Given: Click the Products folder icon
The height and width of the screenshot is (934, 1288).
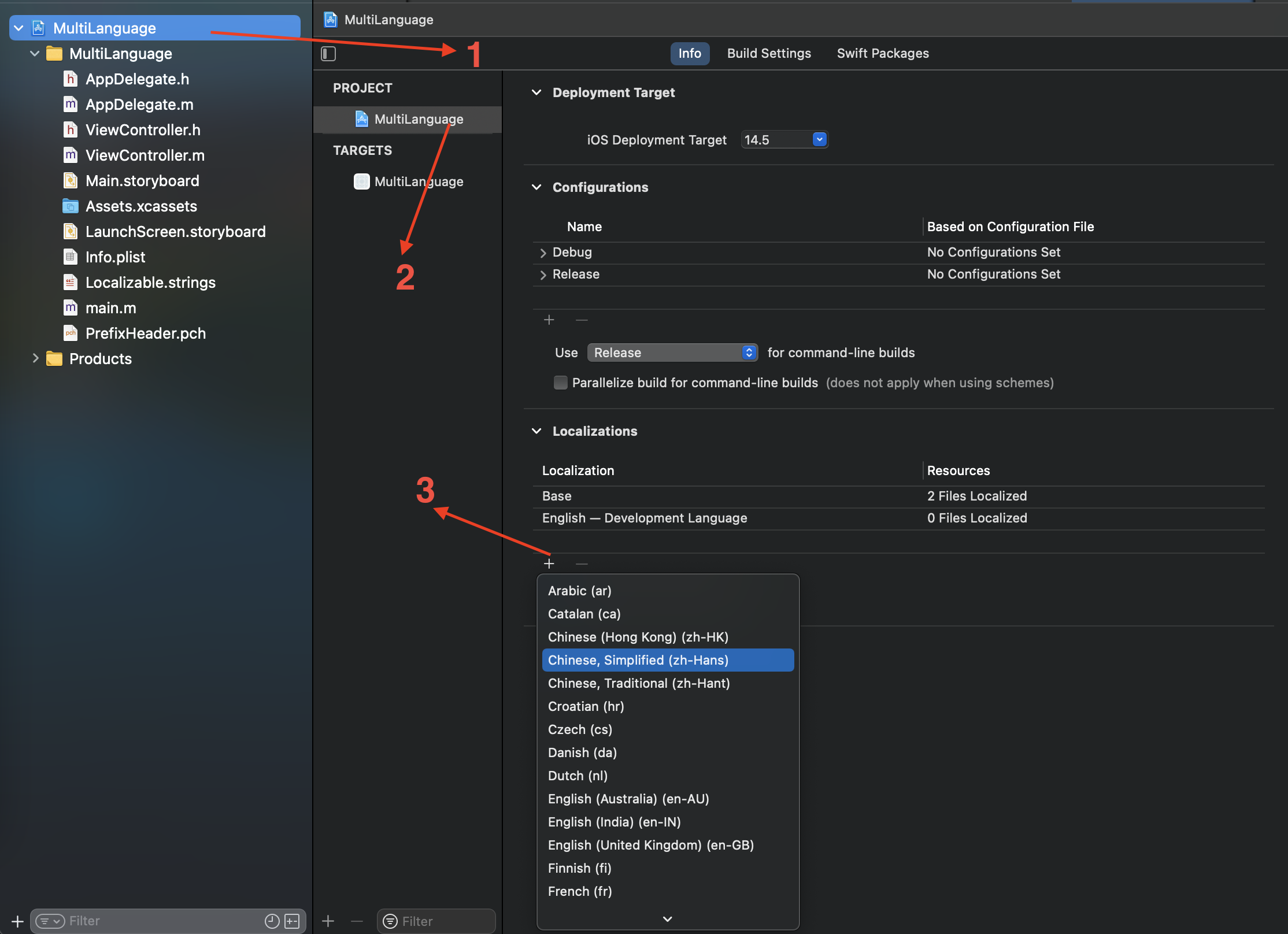Looking at the screenshot, I should [x=54, y=358].
